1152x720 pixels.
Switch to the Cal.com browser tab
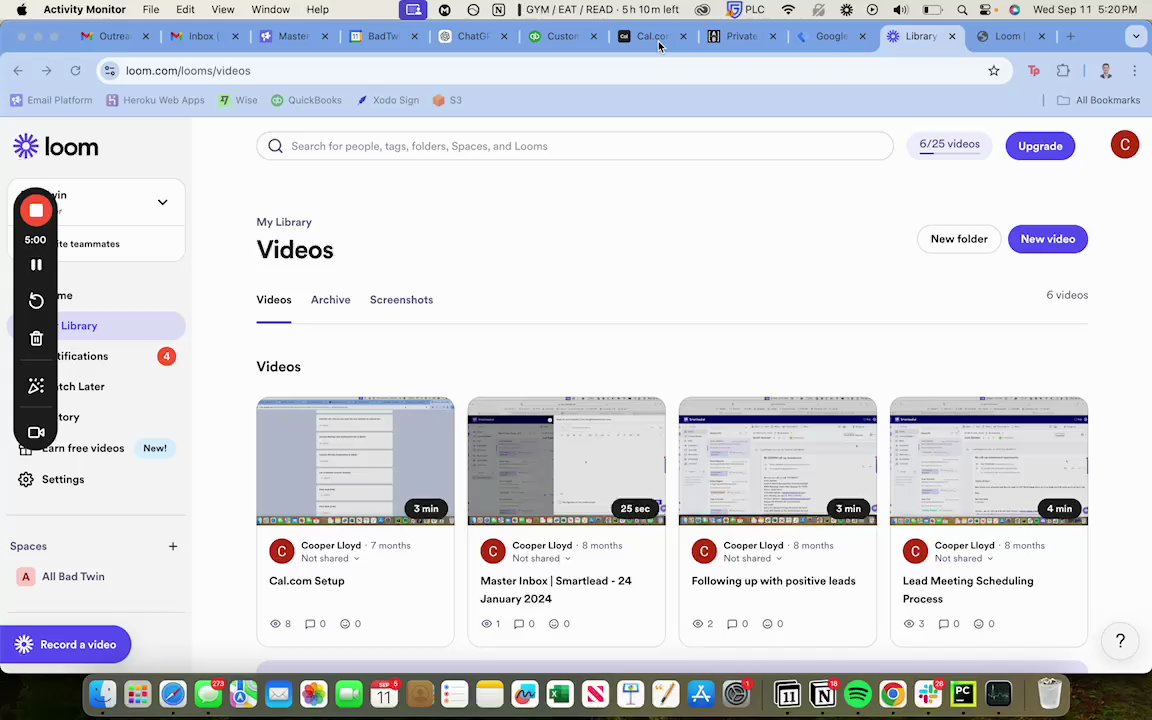pyautogui.click(x=652, y=36)
